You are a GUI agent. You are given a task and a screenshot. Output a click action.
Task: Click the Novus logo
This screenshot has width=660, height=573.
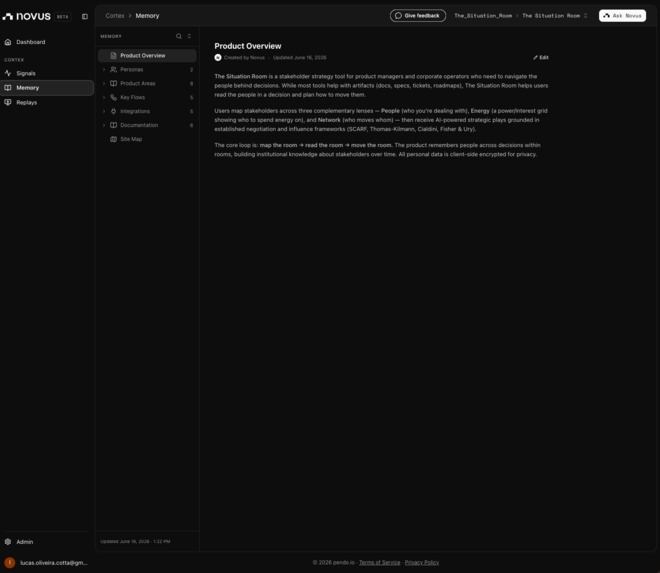pos(27,16)
